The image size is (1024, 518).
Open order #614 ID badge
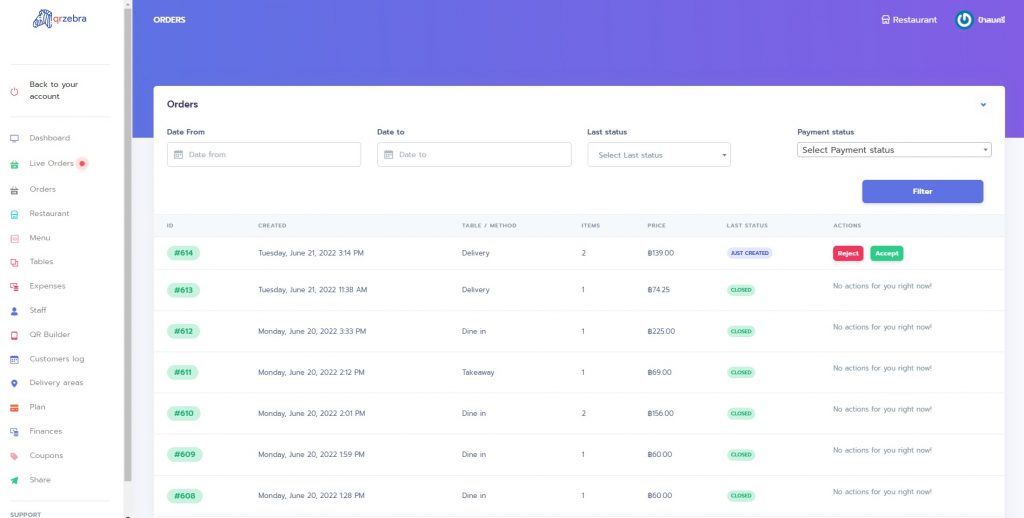tap(184, 253)
